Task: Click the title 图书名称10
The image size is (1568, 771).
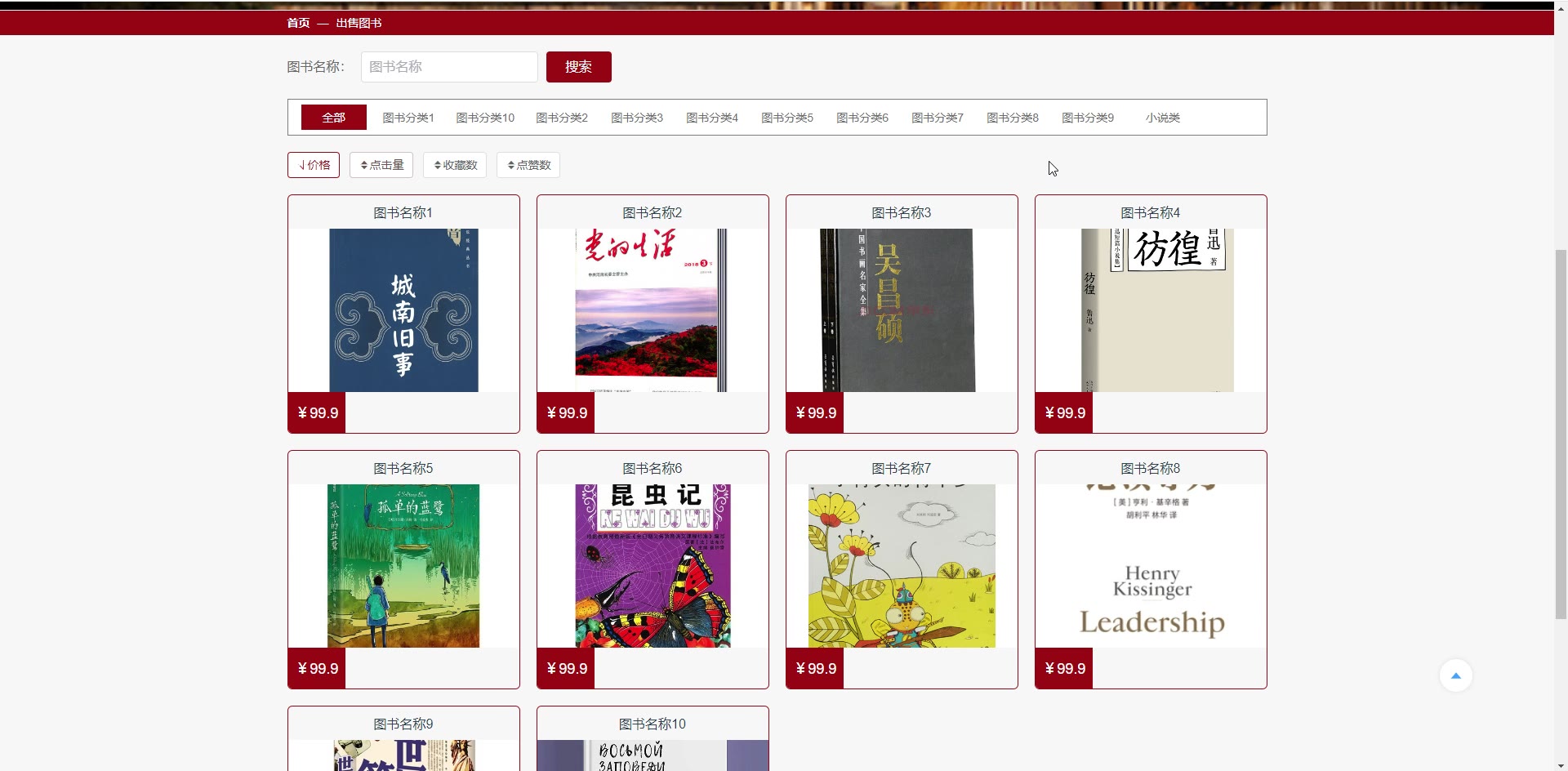Action: [653, 724]
